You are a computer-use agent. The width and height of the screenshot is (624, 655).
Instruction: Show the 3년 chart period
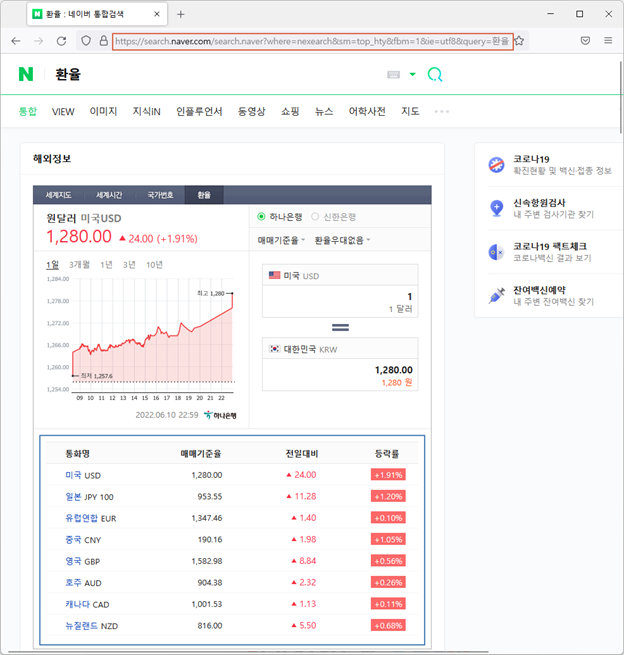[129, 265]
